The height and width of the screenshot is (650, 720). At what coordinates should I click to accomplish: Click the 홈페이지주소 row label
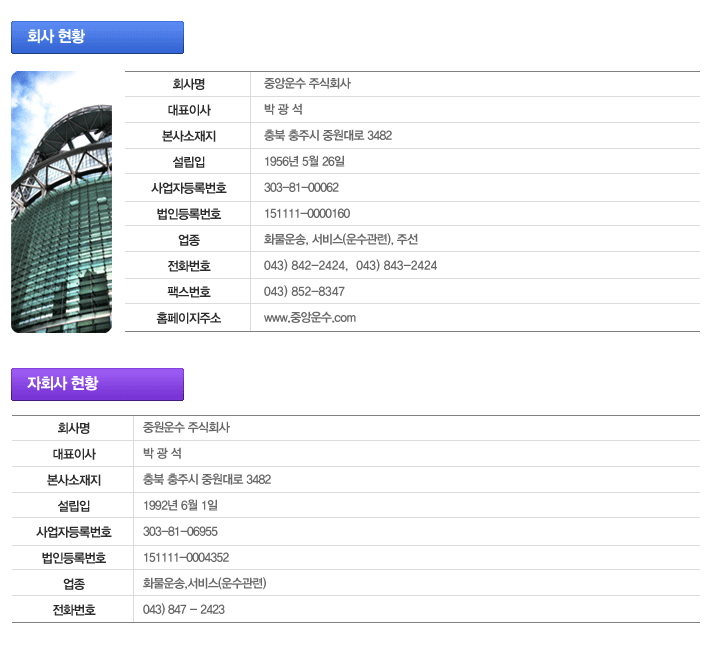[x=188, y=318]
